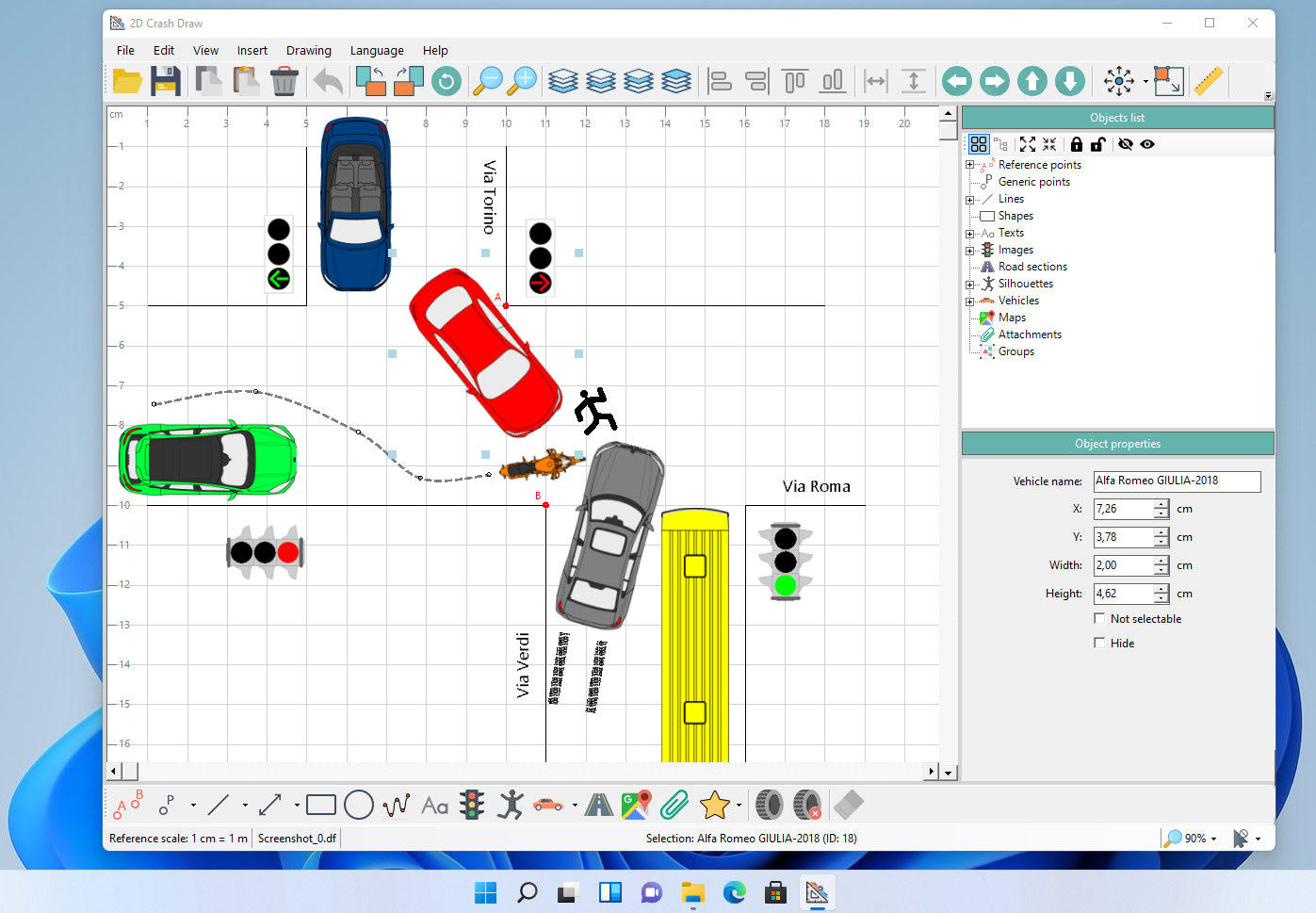Select the road section tool
This screenshot has width=1316, height=913.
click(598, 805)
